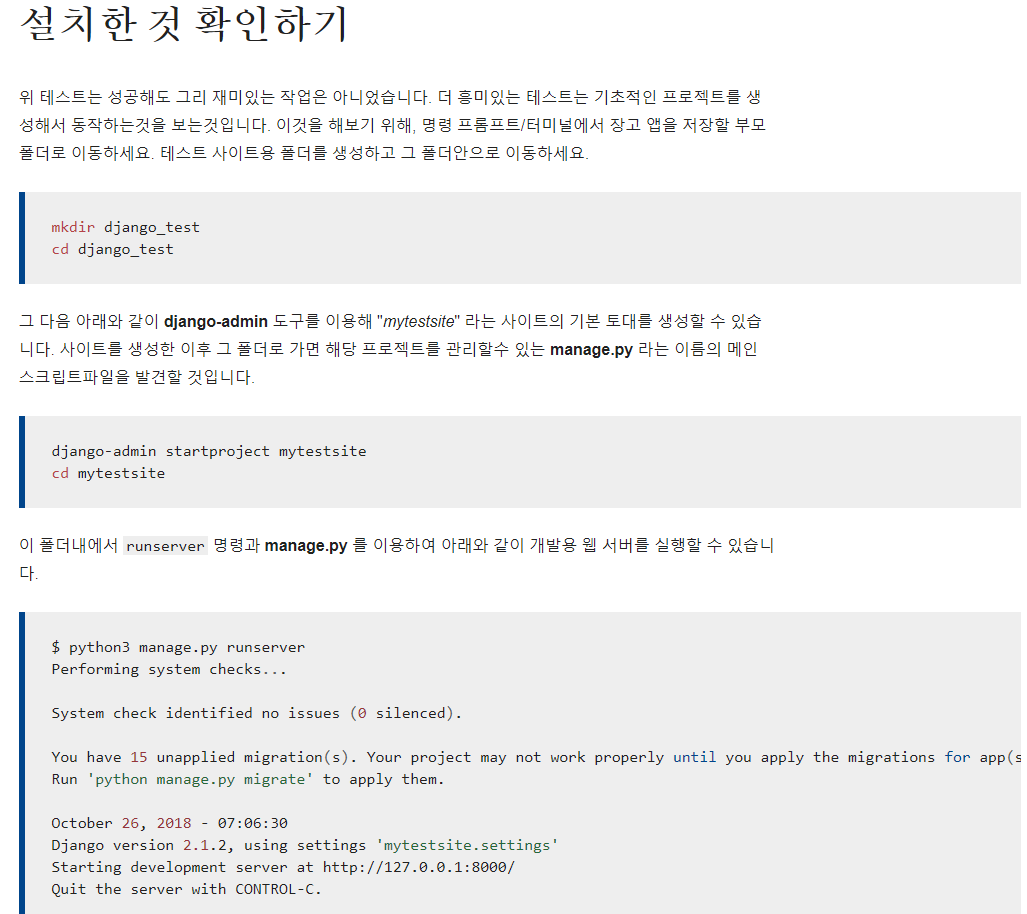Image resolution: width=1027 pixels, height=914 pixels.
Task: Click the "October 26, 2018 - 07:06:30" line
Action: pyautogui.click(x=170, y=824)
